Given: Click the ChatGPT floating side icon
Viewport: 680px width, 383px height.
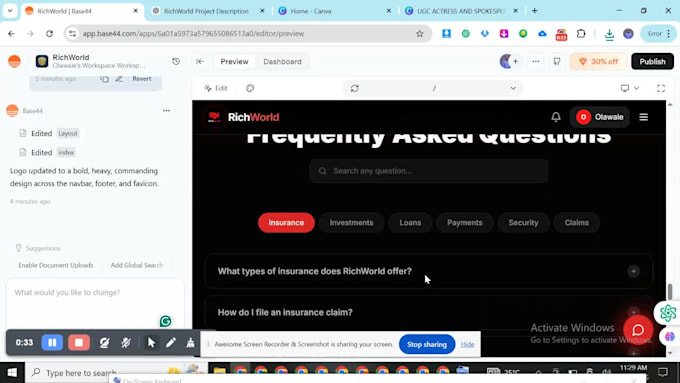Looking at the screenshot, I should click(x=668, y=313).
